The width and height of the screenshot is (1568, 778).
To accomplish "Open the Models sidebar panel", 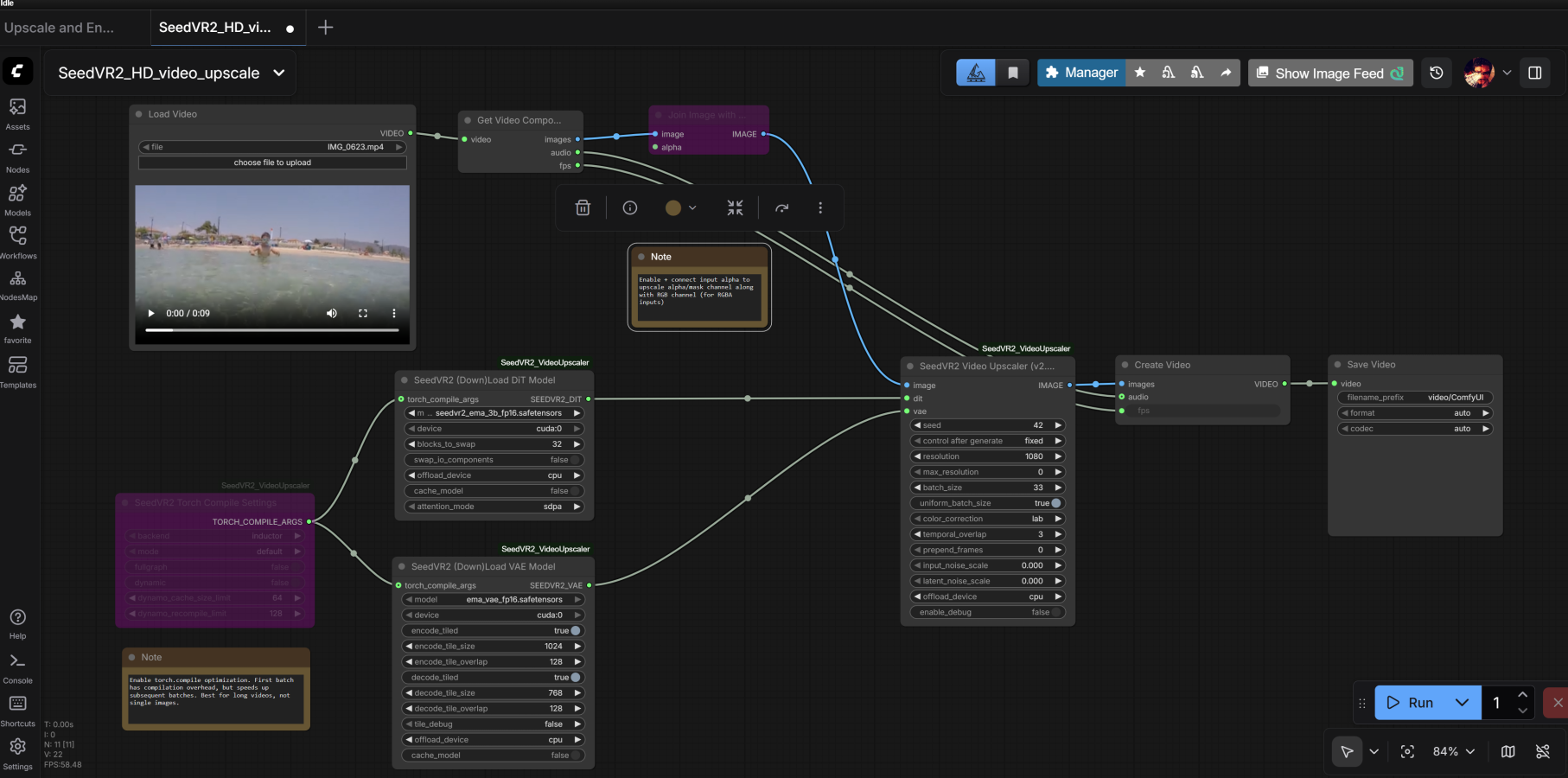I will click(17, 198).
